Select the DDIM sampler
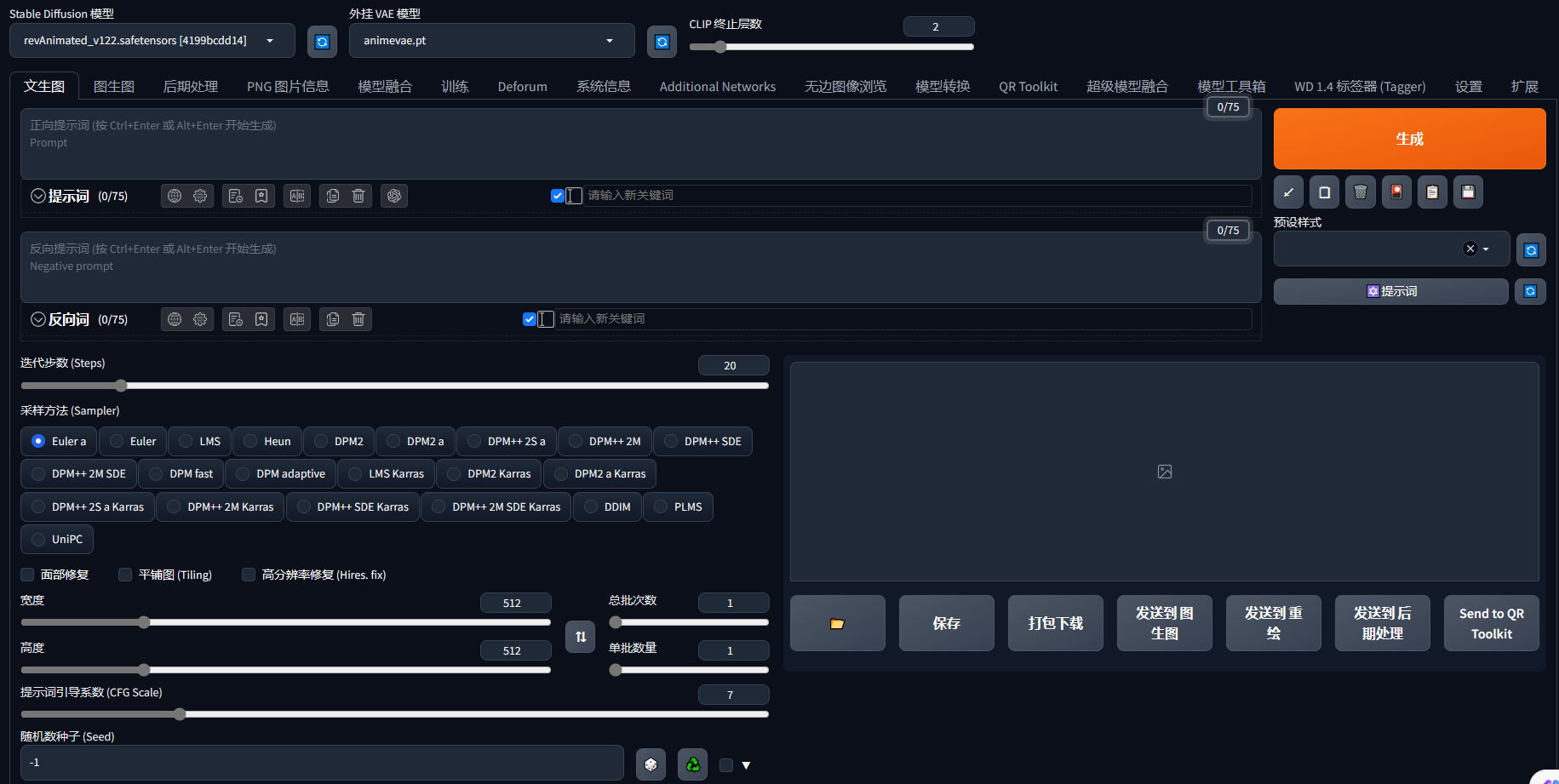Image resolution: width=1559 pixels, height=784 pixels. pyautogui.click(x=607, y=506)
